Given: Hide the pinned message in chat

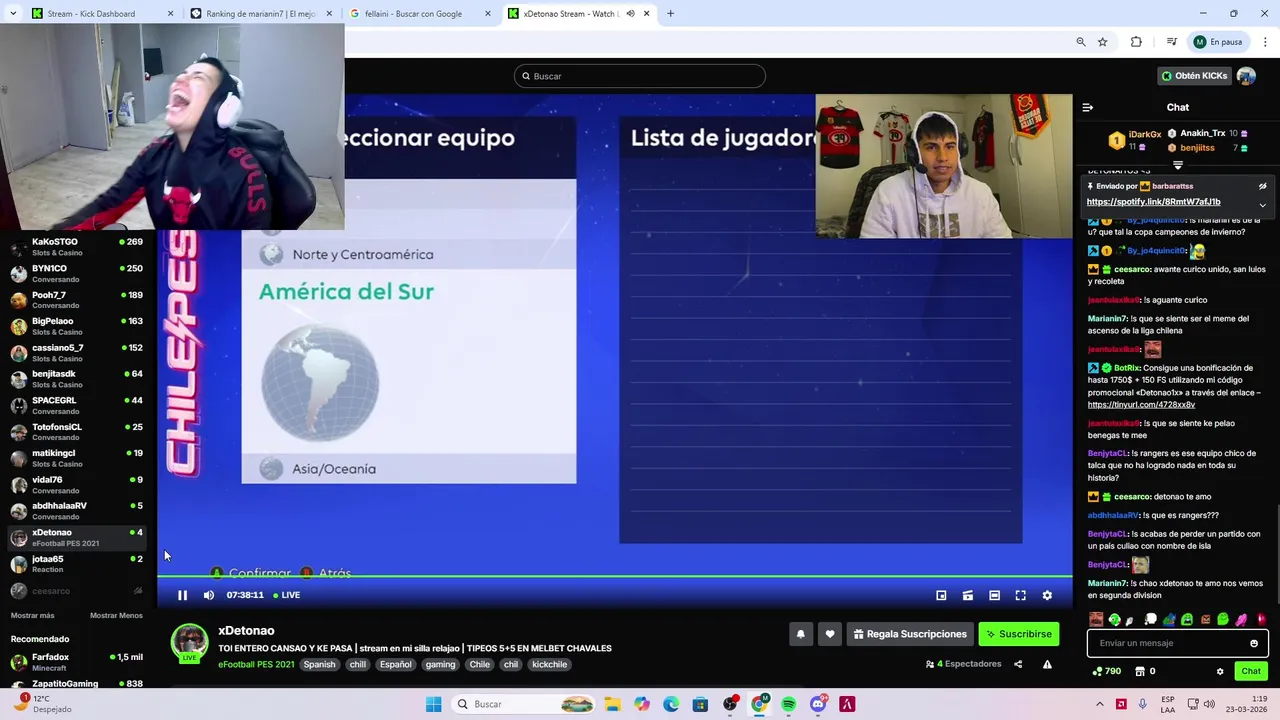Looking at the screenshot, I should pos(1262,186).
